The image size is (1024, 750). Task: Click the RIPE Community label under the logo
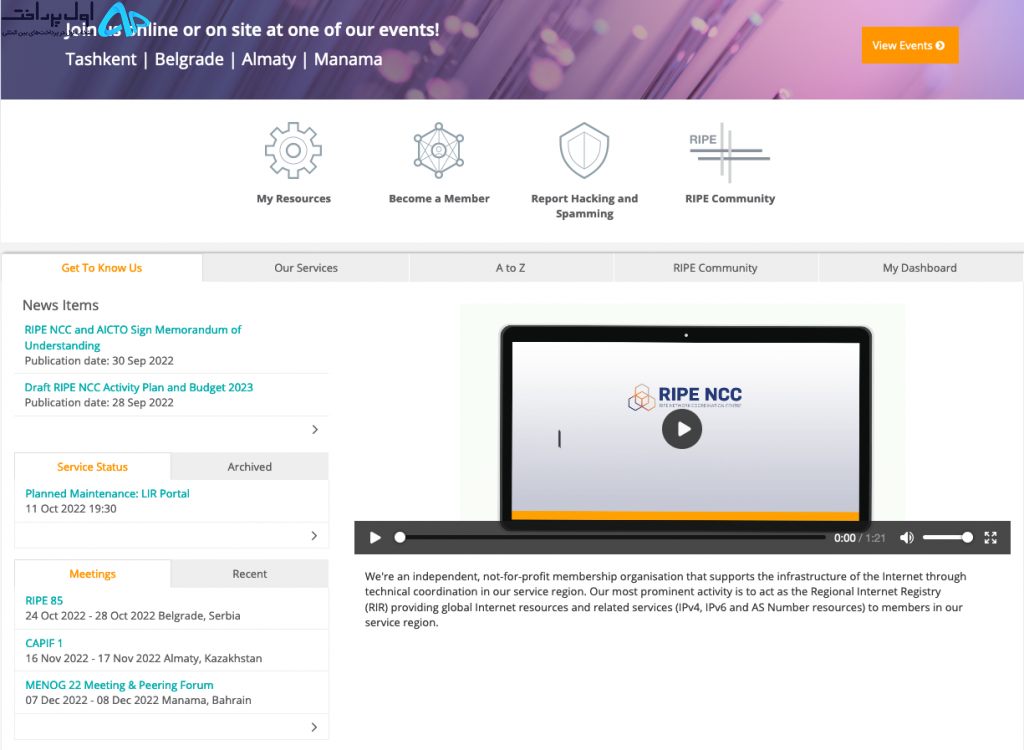729,199
